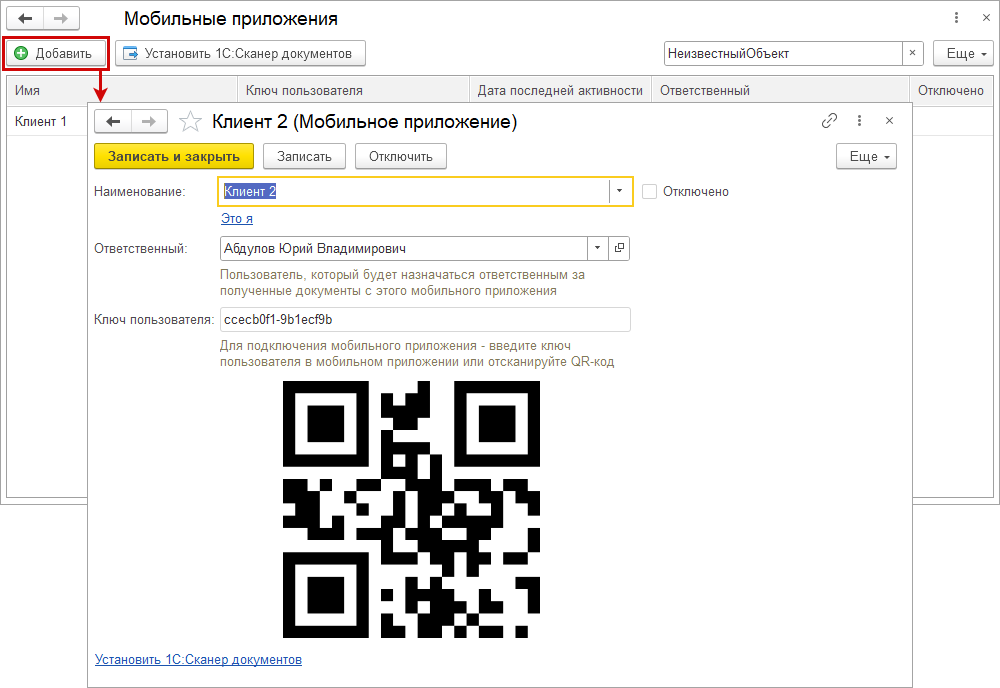This screenshot has width=1000, height=688.
Task: Click the Ключ пользователя field
Action: tap(425, 319)
